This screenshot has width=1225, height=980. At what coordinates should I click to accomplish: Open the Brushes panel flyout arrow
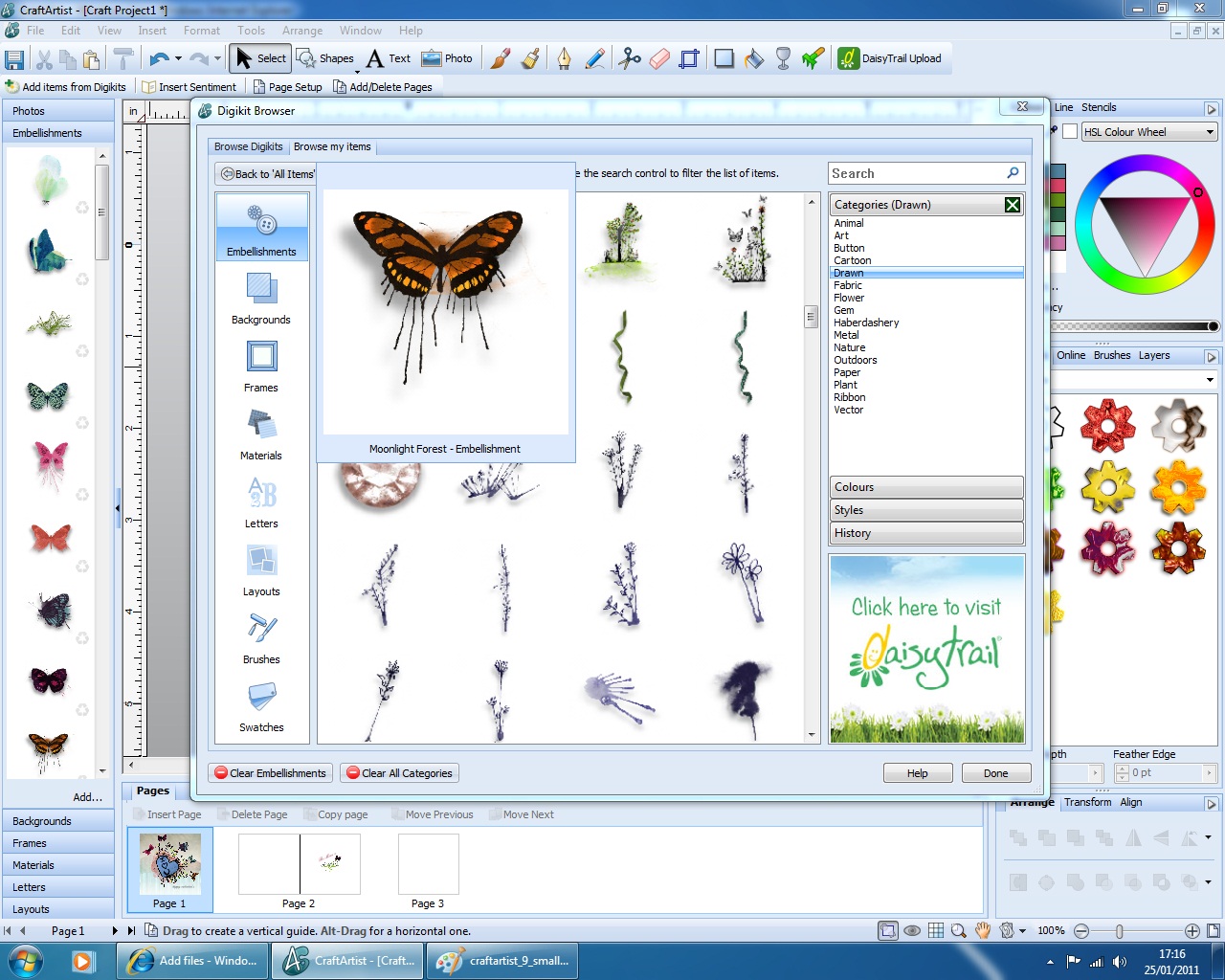point(1211,357)
